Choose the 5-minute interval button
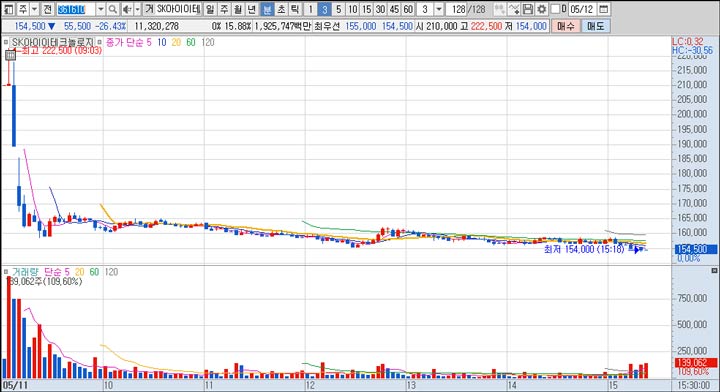 tap(338, 9)
